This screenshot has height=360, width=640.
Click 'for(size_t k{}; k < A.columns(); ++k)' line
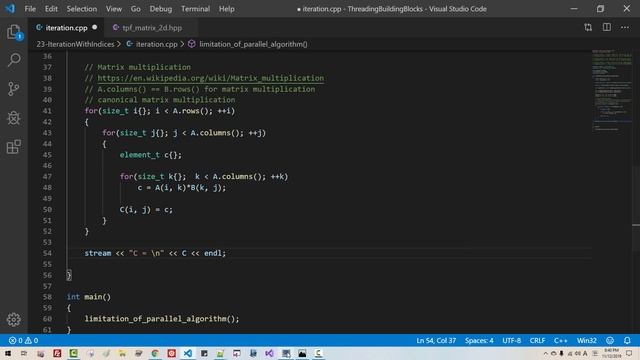[204, 176]
